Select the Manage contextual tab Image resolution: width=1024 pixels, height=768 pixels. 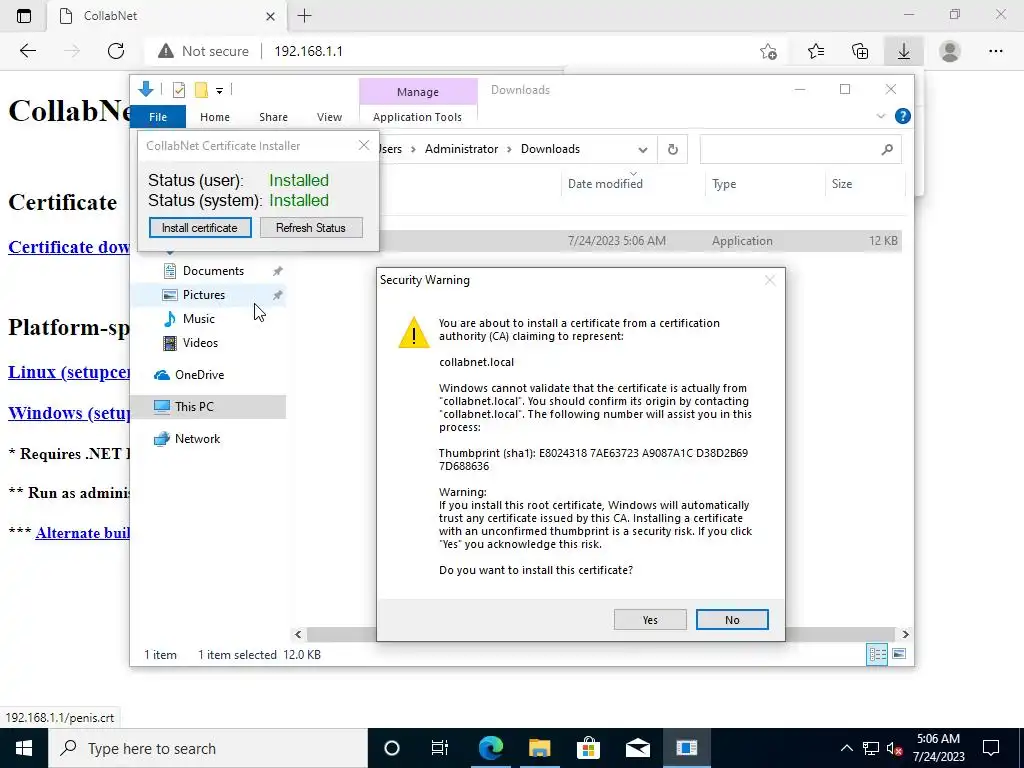[x=418, y=92]
